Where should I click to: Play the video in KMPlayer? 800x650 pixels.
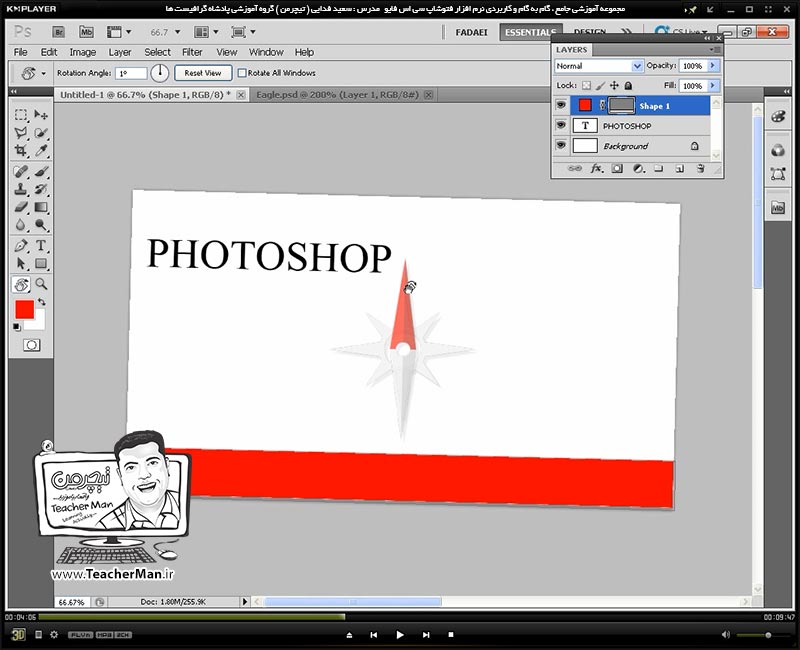[399, 635]
